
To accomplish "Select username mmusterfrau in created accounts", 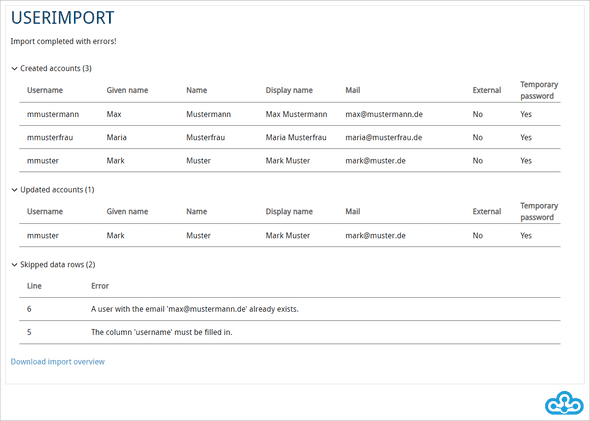I will coord(50,137).
